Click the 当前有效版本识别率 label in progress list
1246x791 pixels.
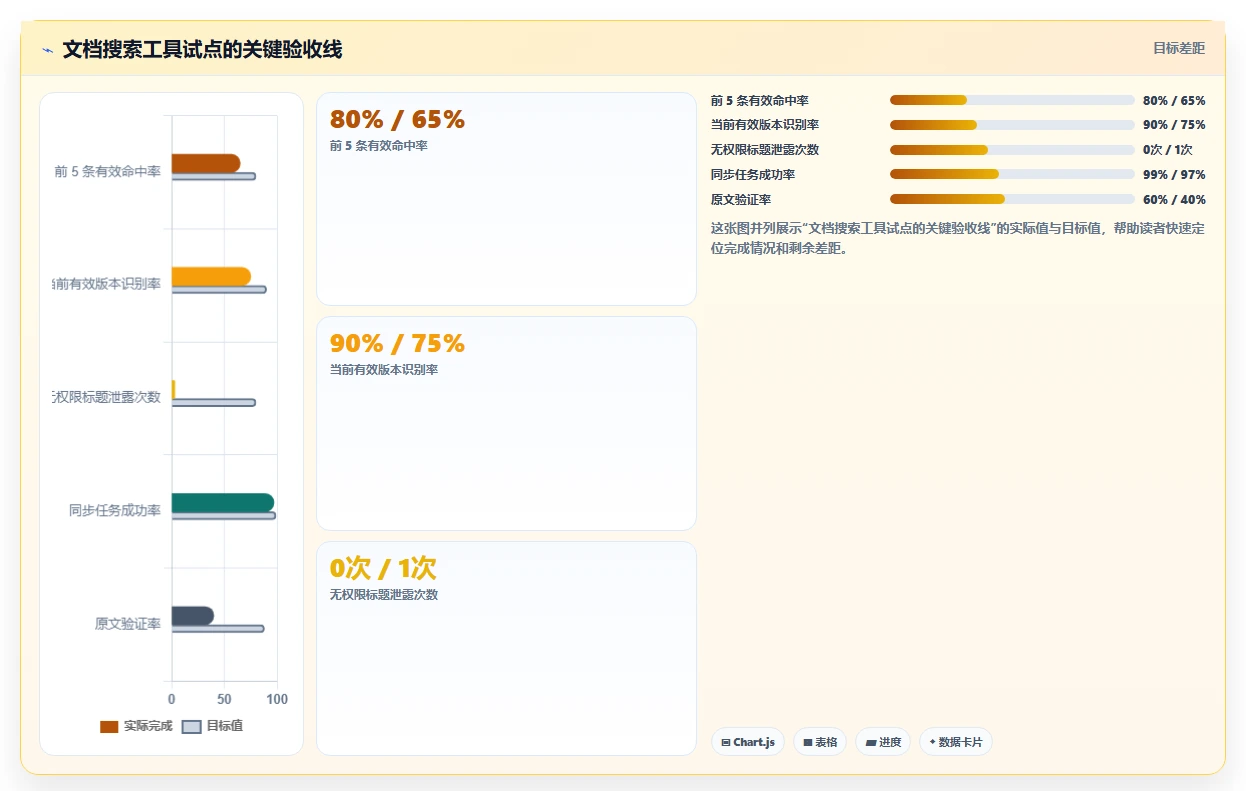pos(765,125)
